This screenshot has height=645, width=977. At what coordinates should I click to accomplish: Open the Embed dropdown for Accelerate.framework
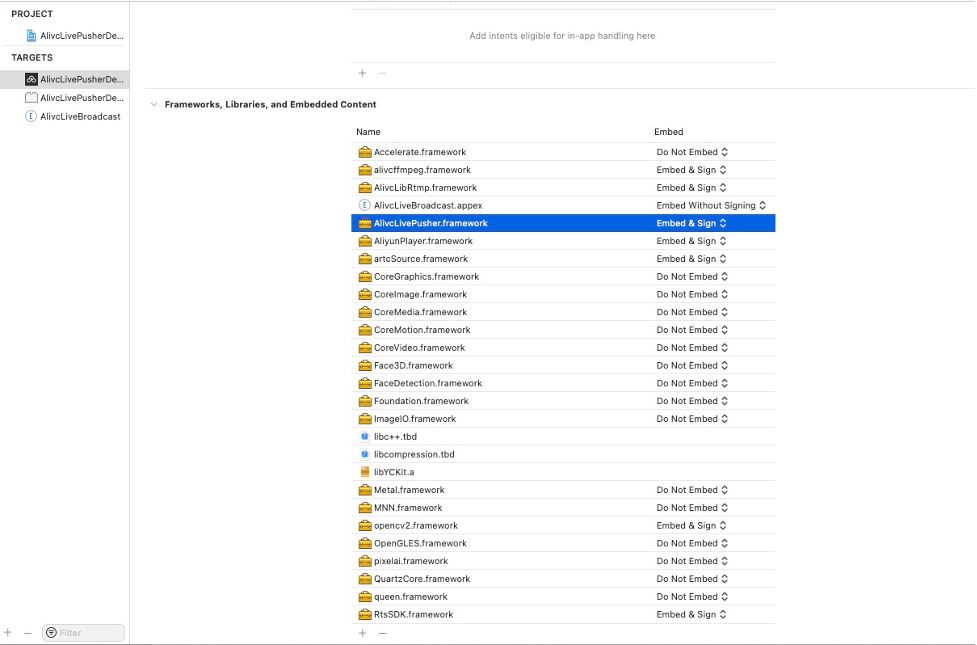[692, 152]
